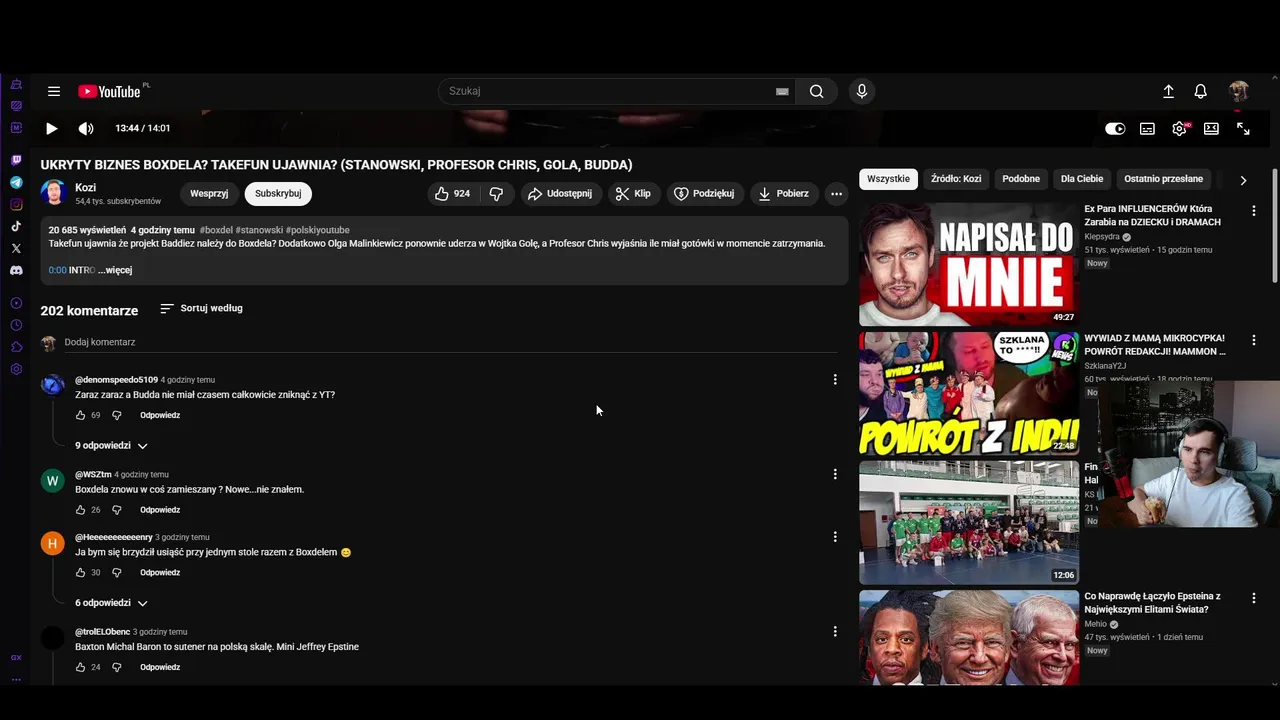The height and width of the screenshot is (720, 1280).
Task: Like the @WSZtm comment
Action: pyautogui.click(x=81, y=510)
